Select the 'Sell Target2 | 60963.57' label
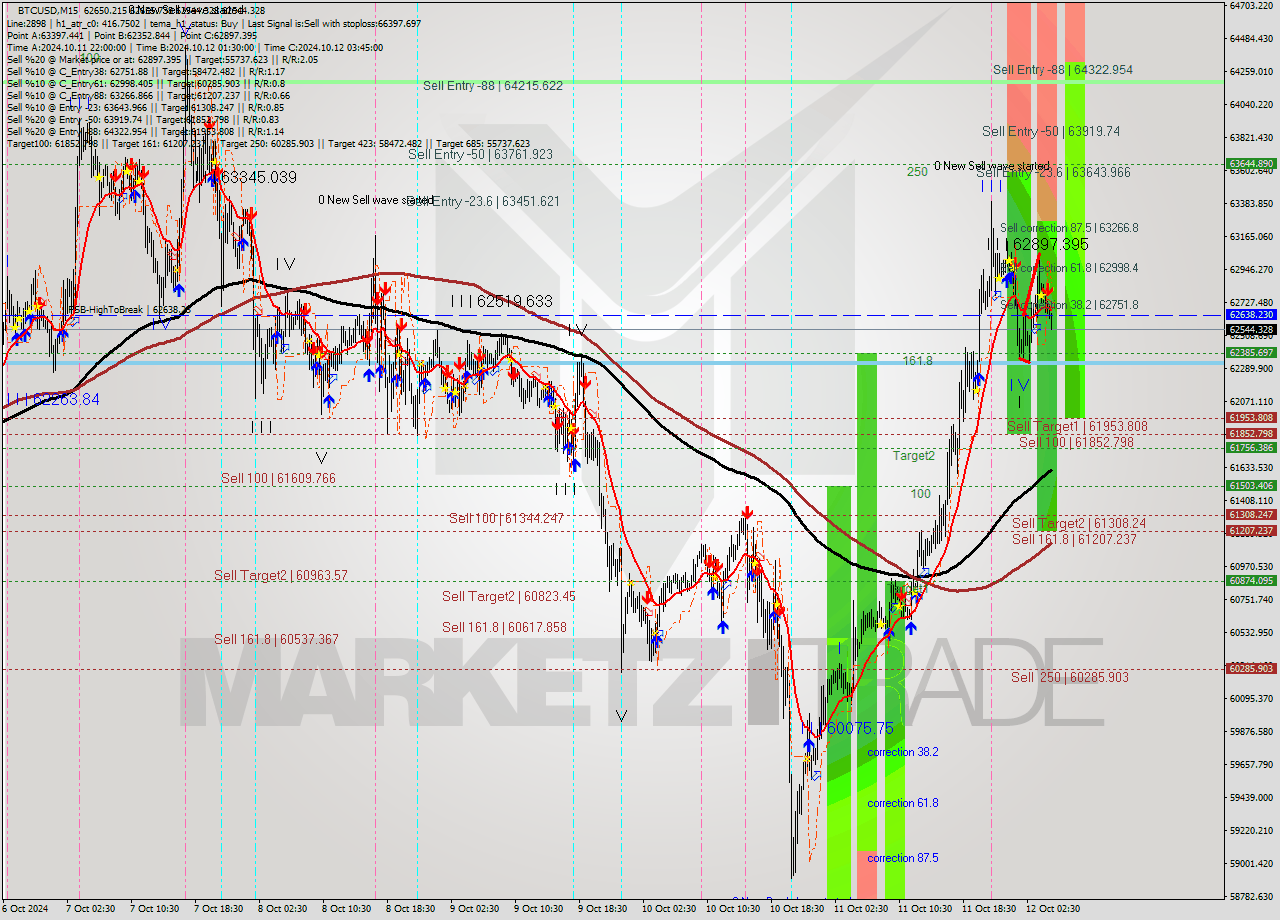 [x=281, y=576]
